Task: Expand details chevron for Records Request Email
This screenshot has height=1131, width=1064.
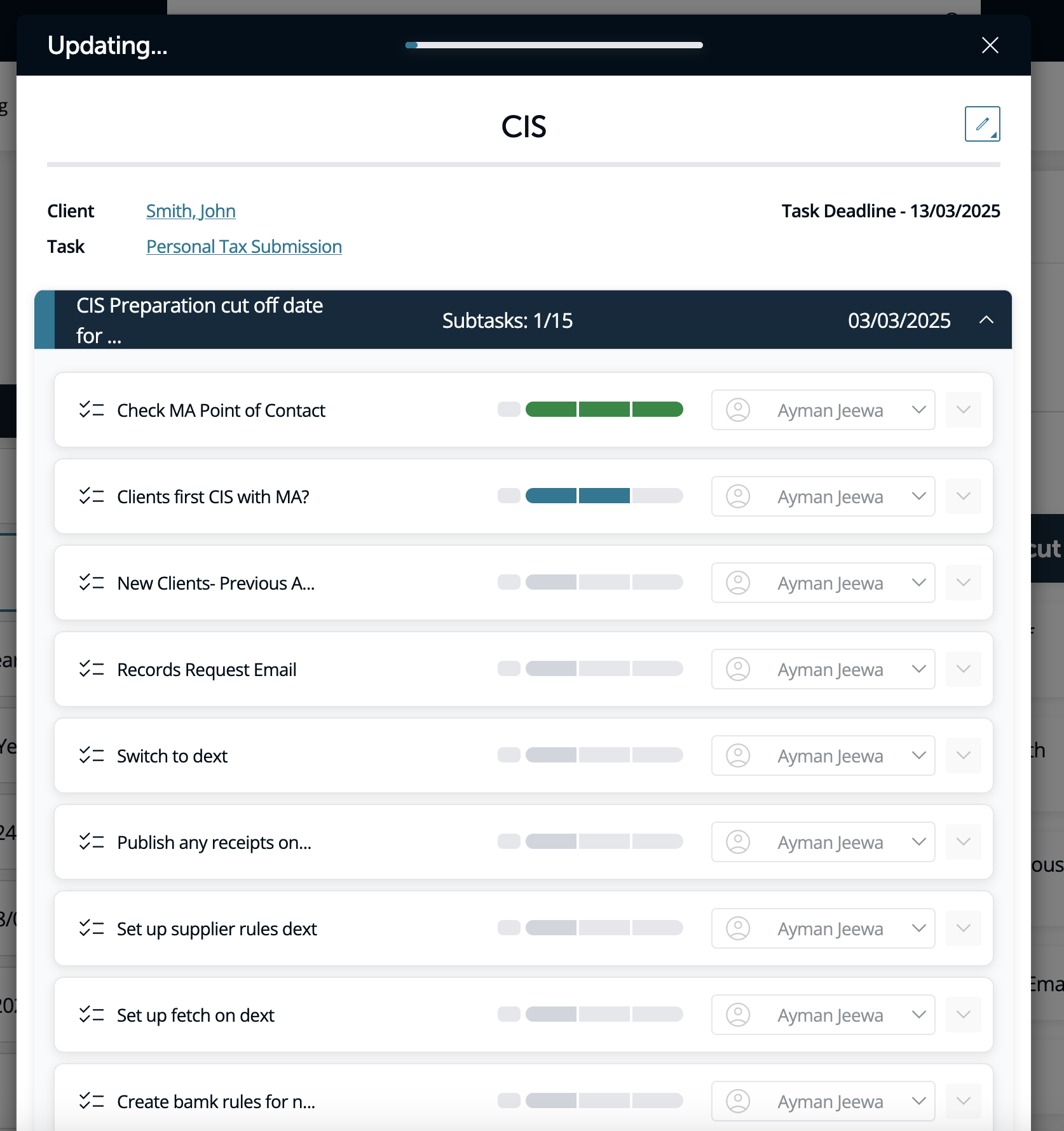Action: (963, 669)
